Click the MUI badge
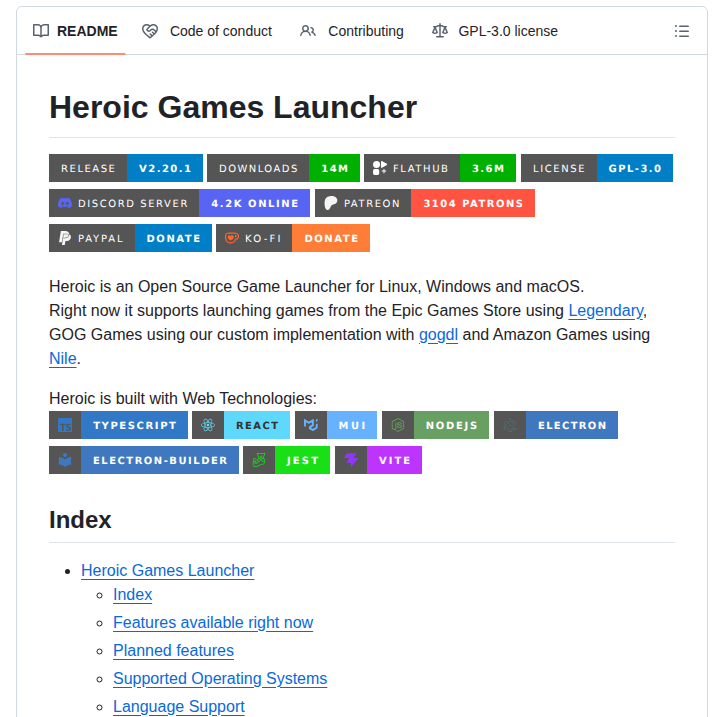This screenshot has height=717, width=724. pyautogui.click(x=336, y=425)
